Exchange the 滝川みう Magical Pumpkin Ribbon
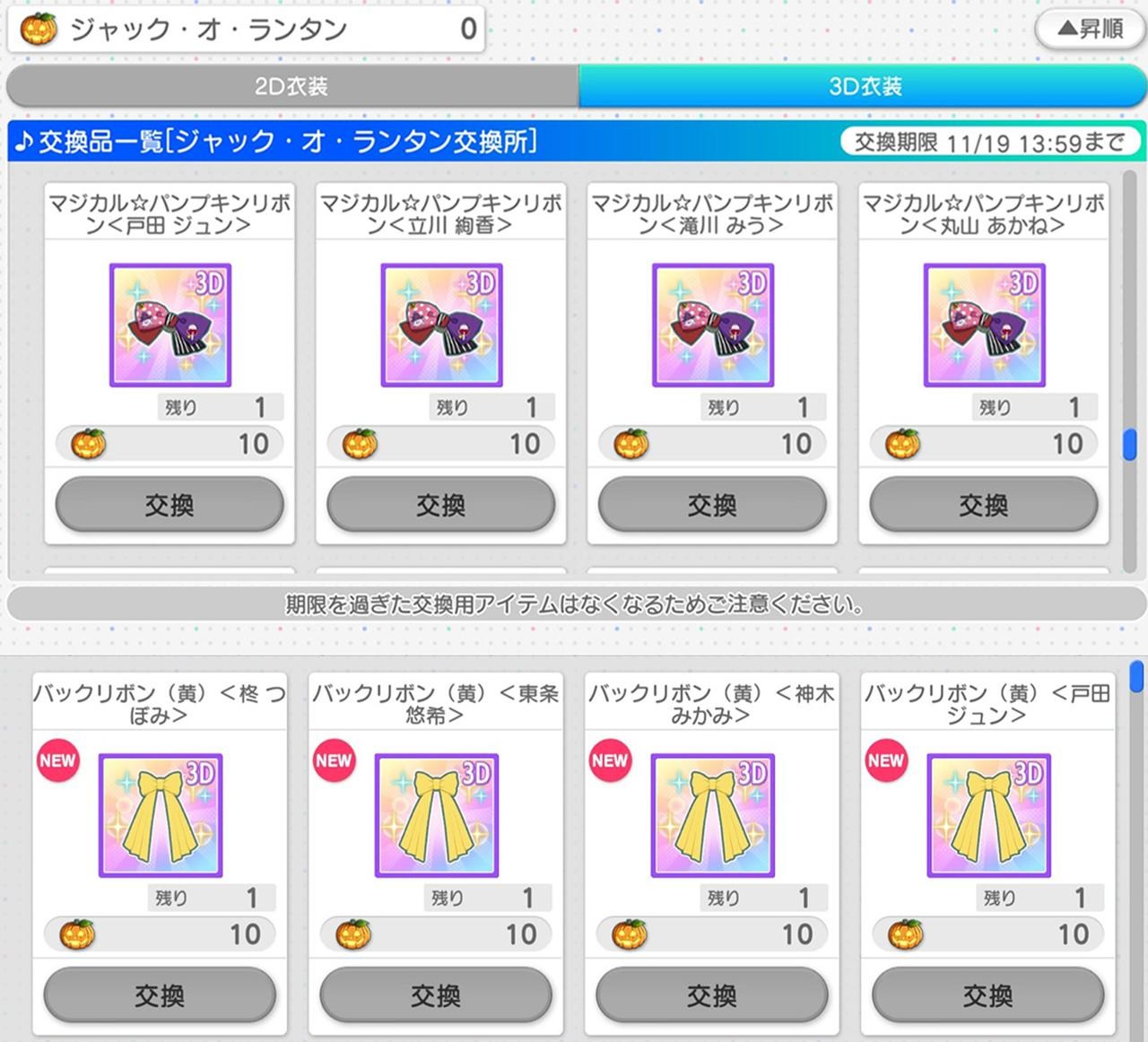Image resolution: width=1148 pixels, height=1042 pixels. click(x=712, y=505)
